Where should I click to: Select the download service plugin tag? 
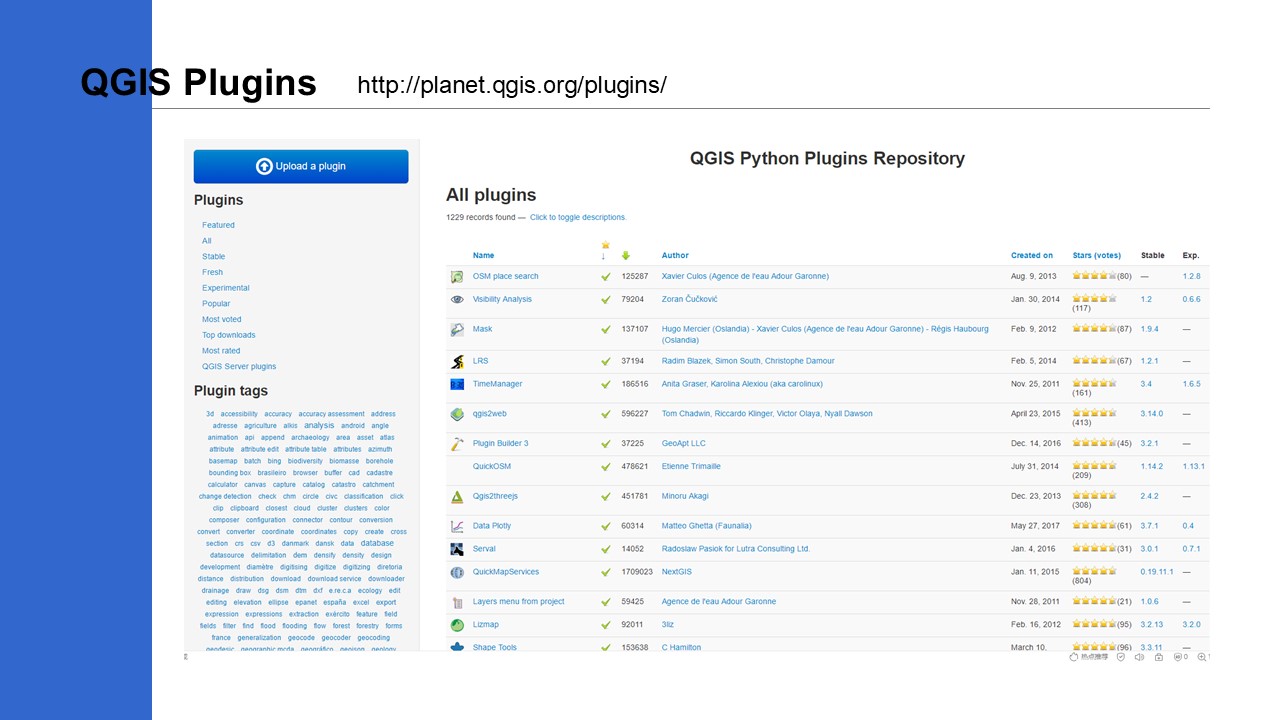(334, 579)
